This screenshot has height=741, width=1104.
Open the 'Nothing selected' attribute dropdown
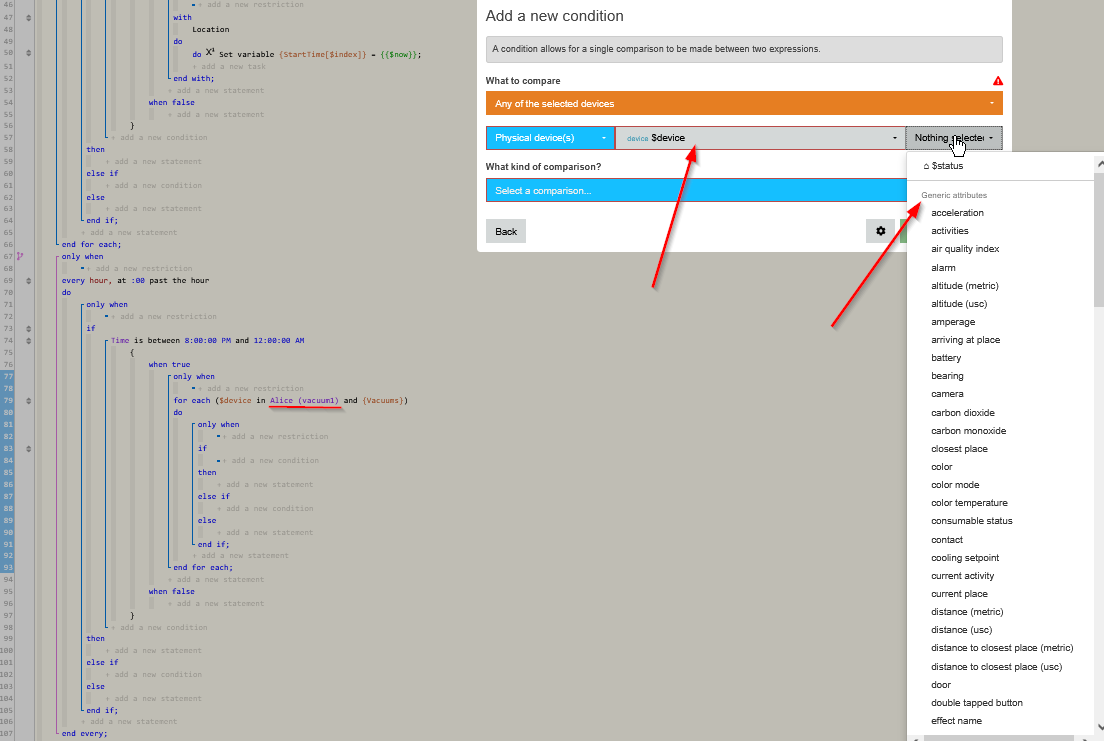pos(954,138)
